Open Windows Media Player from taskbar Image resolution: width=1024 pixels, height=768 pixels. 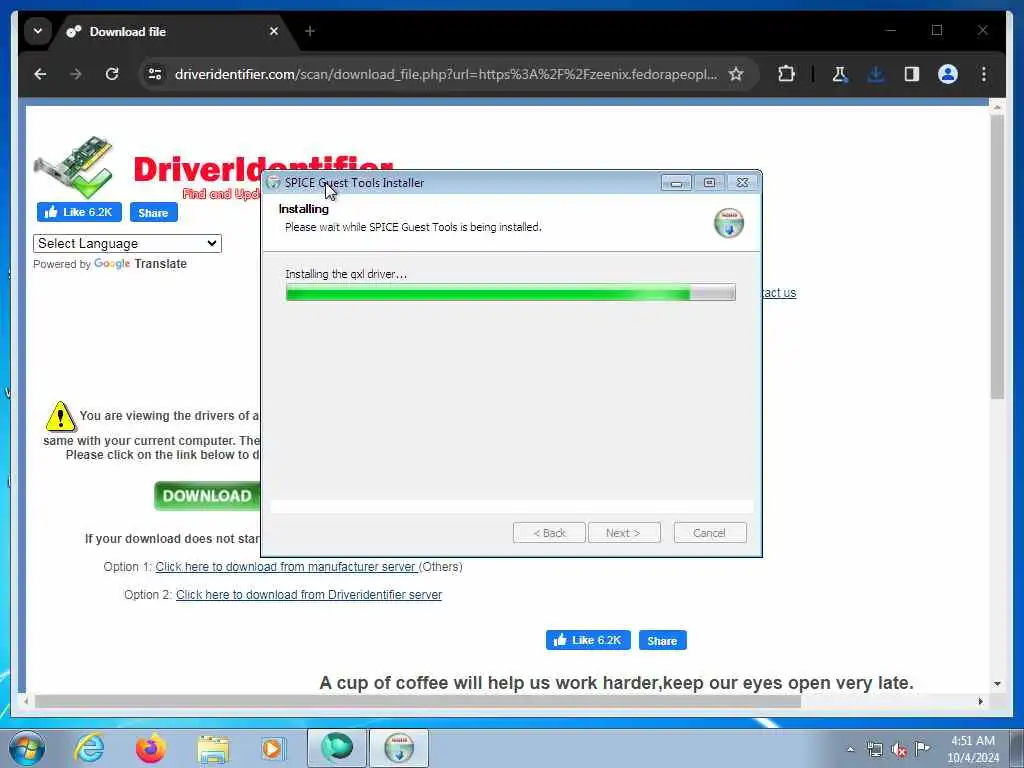(273, 748)
